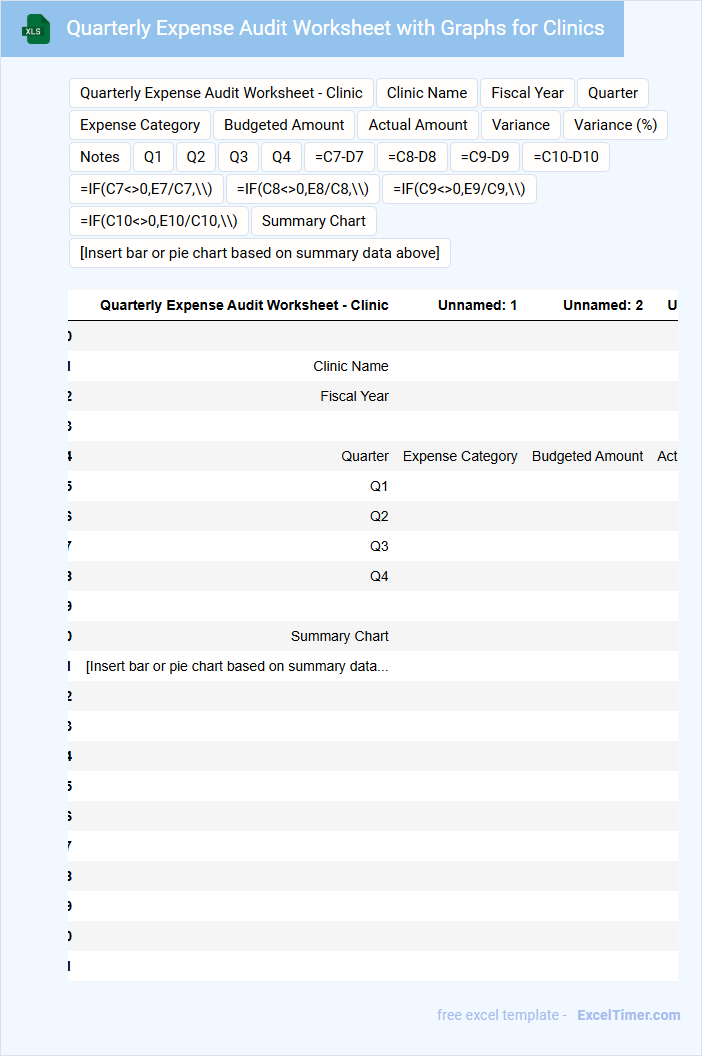Image resolution: width=702 pixels, height=1056 pixels.
Task: Click the =IF(C9<>0,E9/C9,\\) formula tag
Action: 459,189
